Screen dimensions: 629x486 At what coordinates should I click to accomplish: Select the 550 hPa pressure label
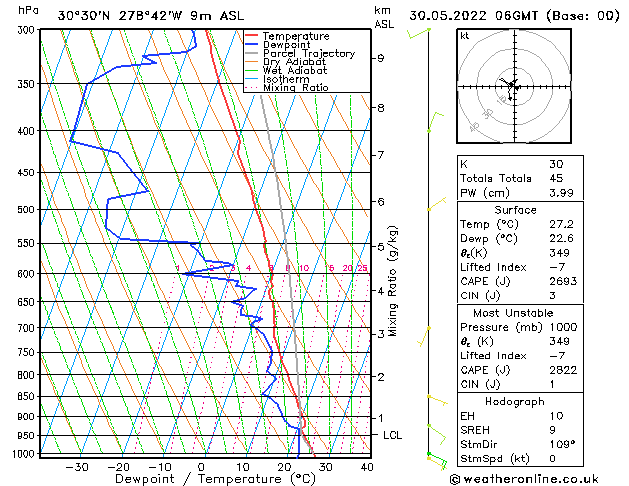28,243
